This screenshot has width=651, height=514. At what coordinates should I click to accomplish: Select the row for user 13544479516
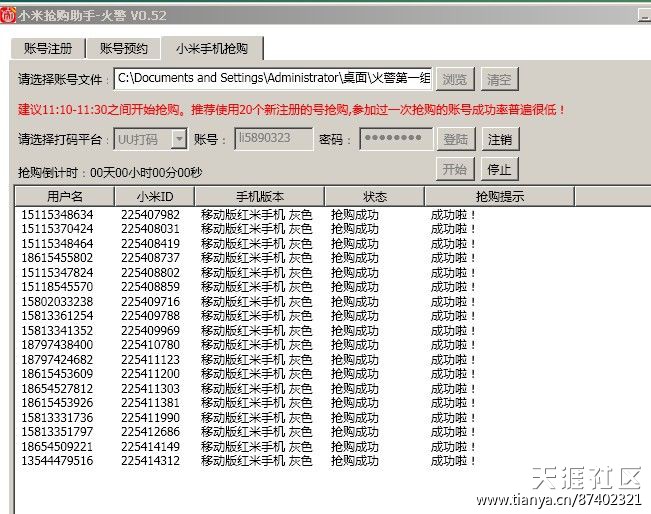(x=249, y=460)
